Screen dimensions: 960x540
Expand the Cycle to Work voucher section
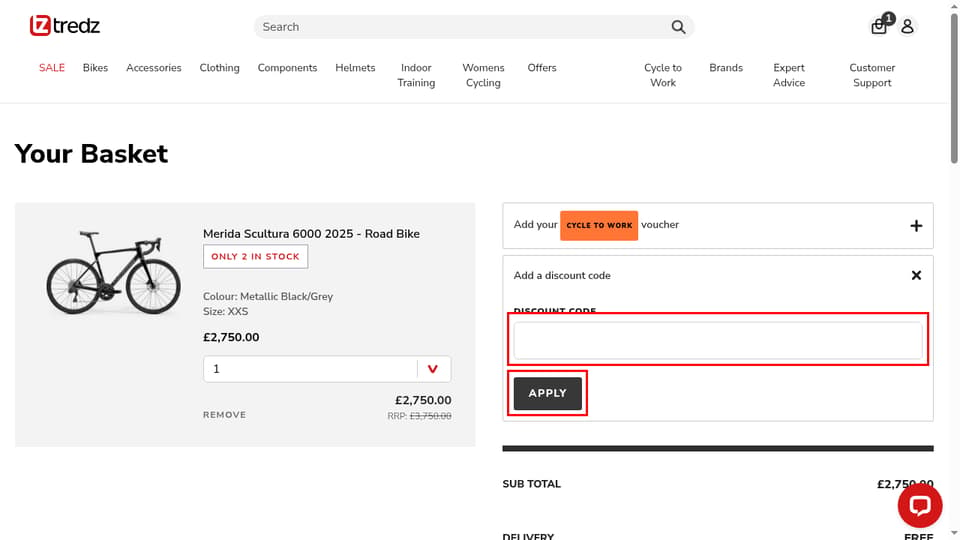tap(916, 226)
